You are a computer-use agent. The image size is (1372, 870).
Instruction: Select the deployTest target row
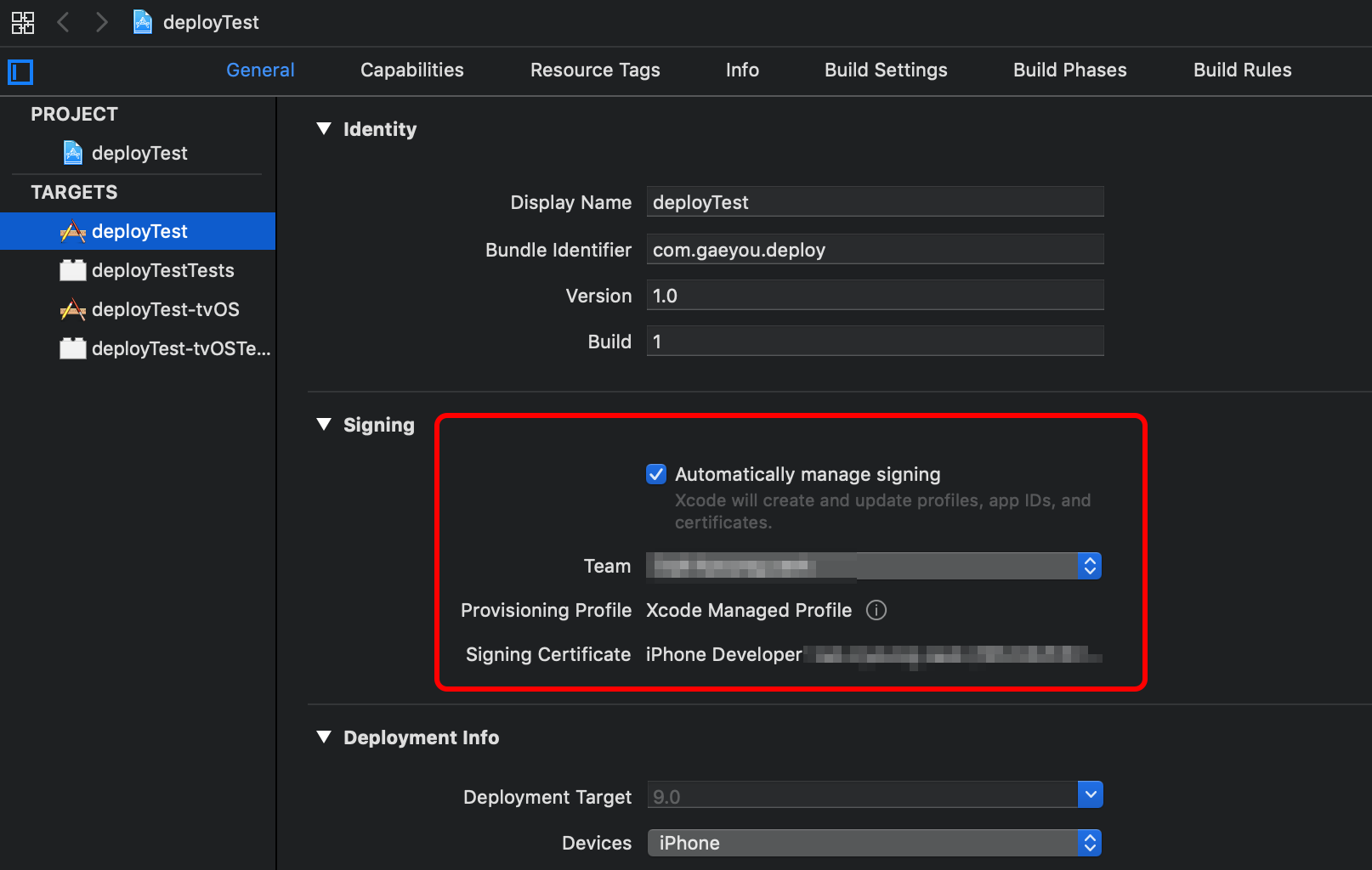point(138,231)
